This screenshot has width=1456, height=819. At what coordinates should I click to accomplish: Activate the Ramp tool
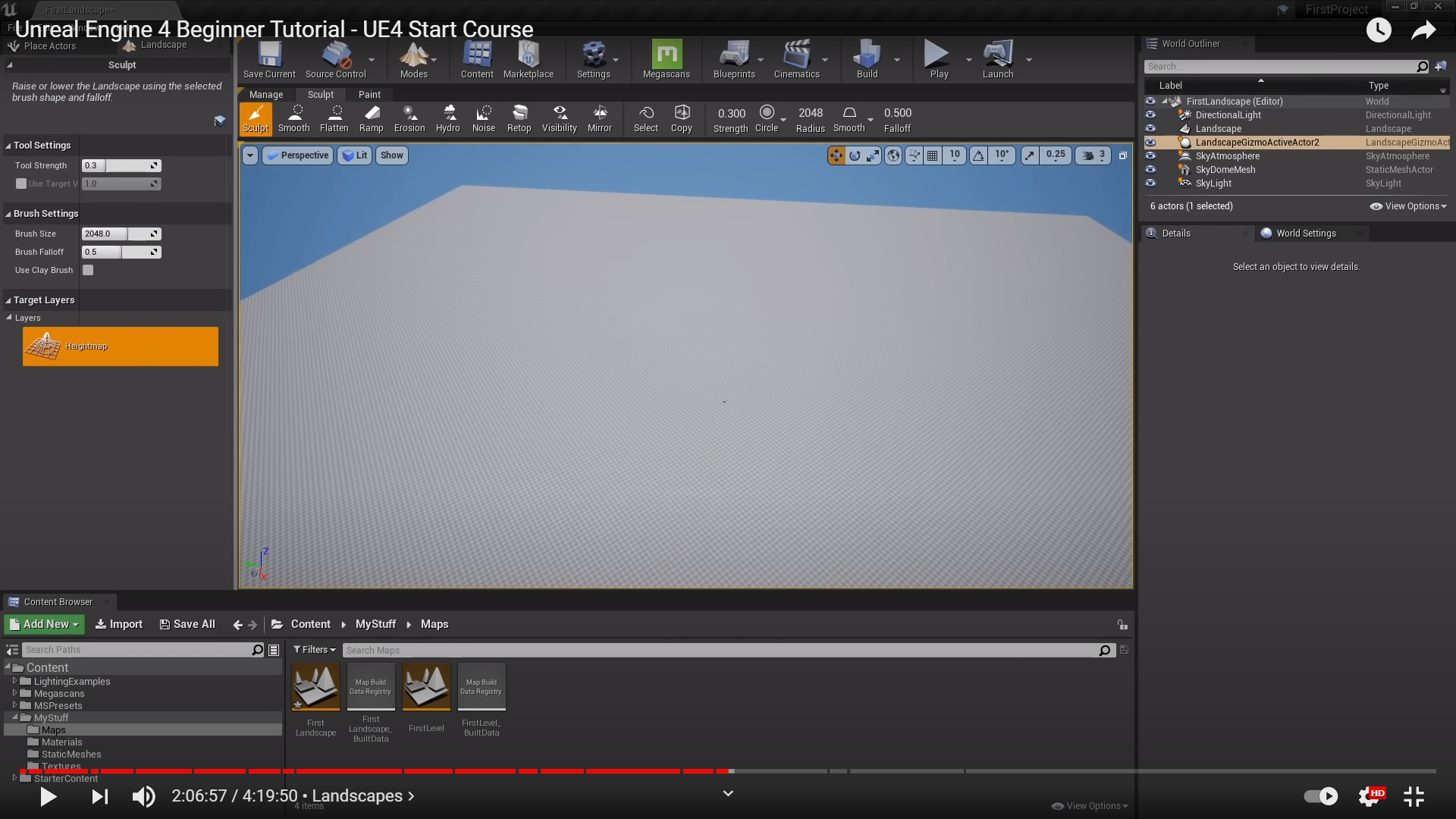coord(371,119)
